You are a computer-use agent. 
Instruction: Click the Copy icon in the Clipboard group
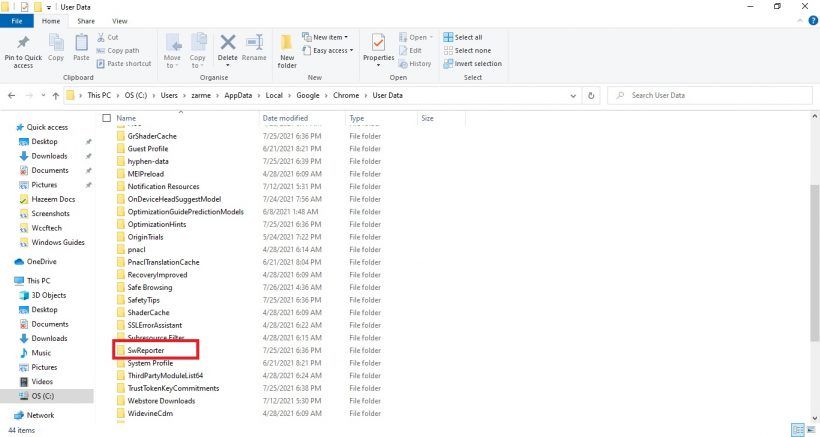56,44
